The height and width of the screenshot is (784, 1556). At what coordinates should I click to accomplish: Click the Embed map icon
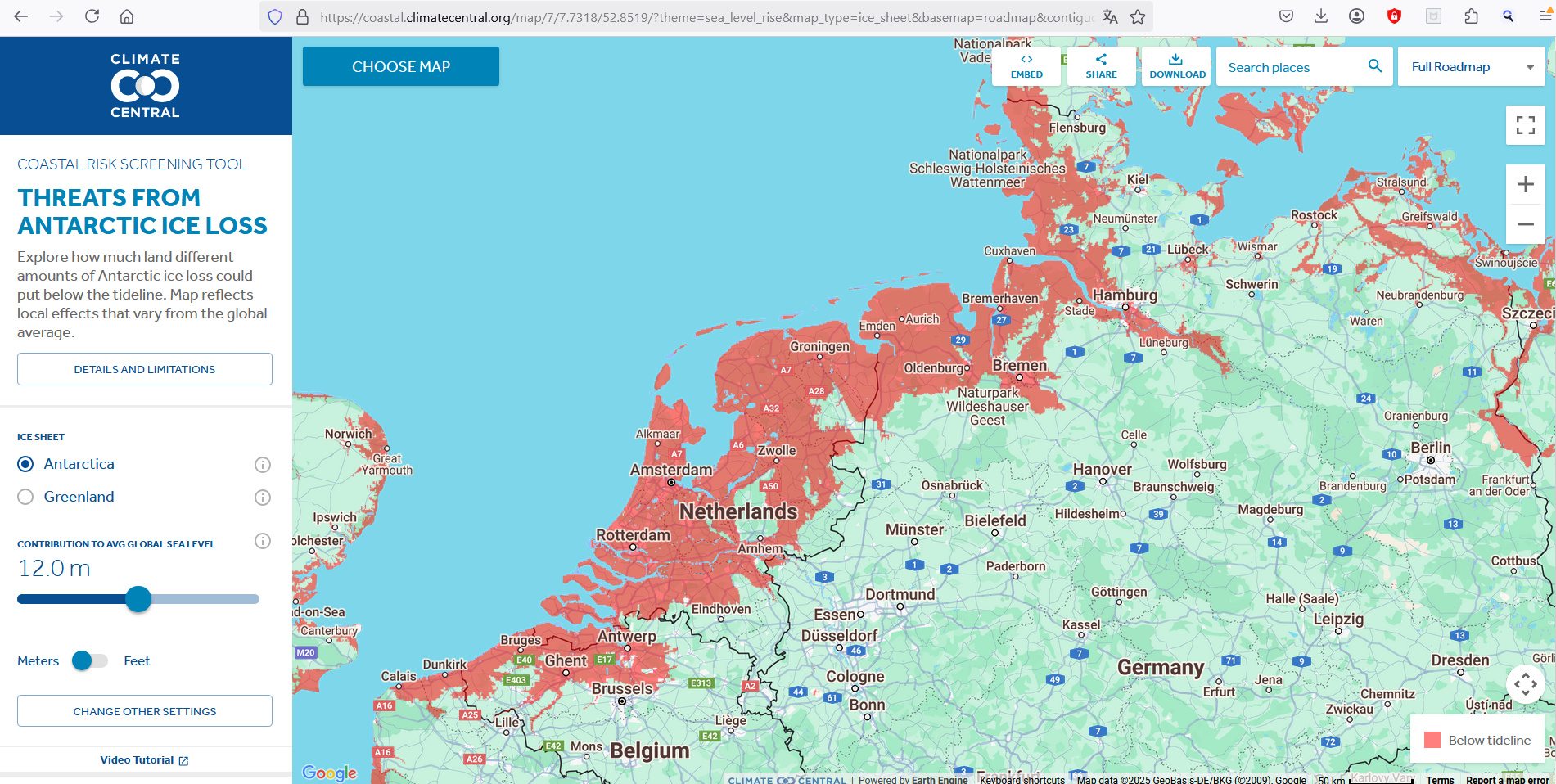[1026, 66]
